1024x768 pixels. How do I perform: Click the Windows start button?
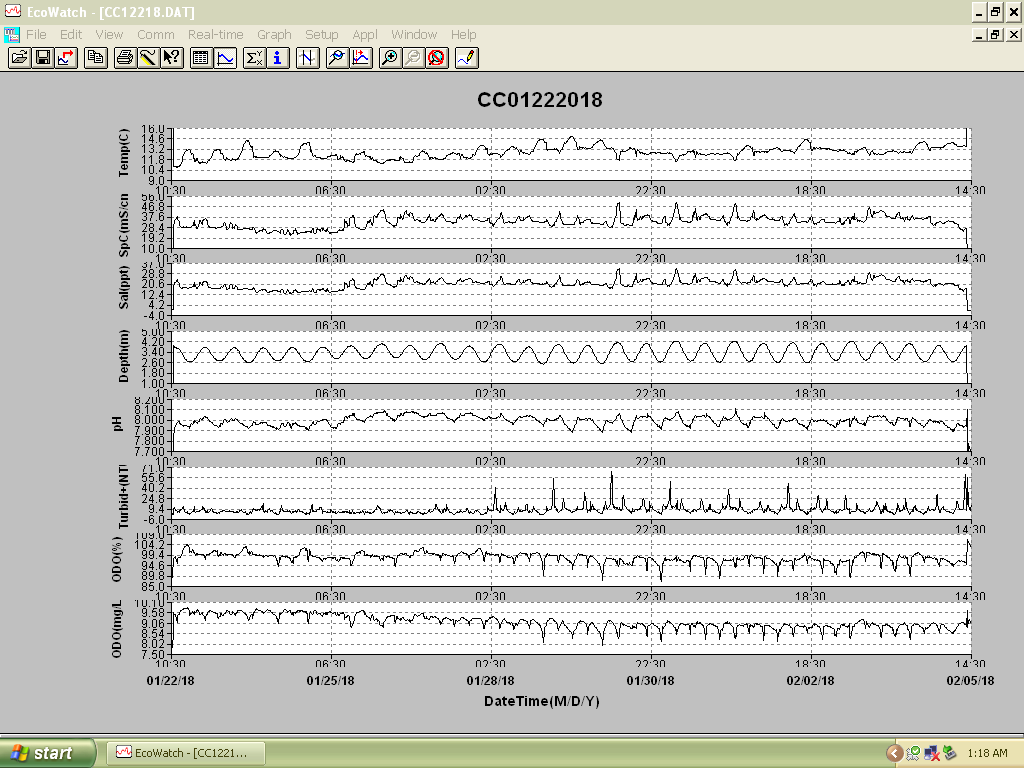click(x=47, y=753)
